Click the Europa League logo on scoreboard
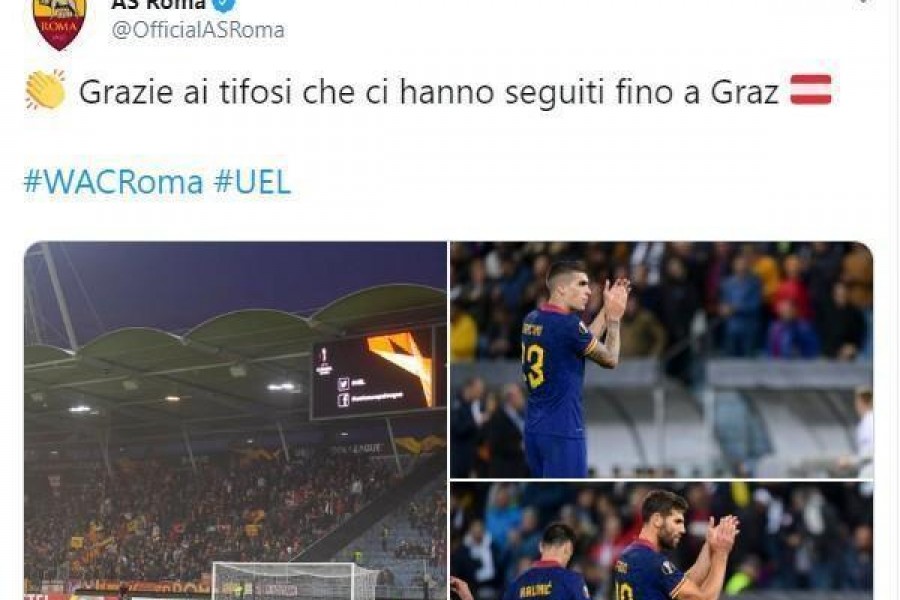Viewport: 900px width, 600px height. click(x=324, y=361)
